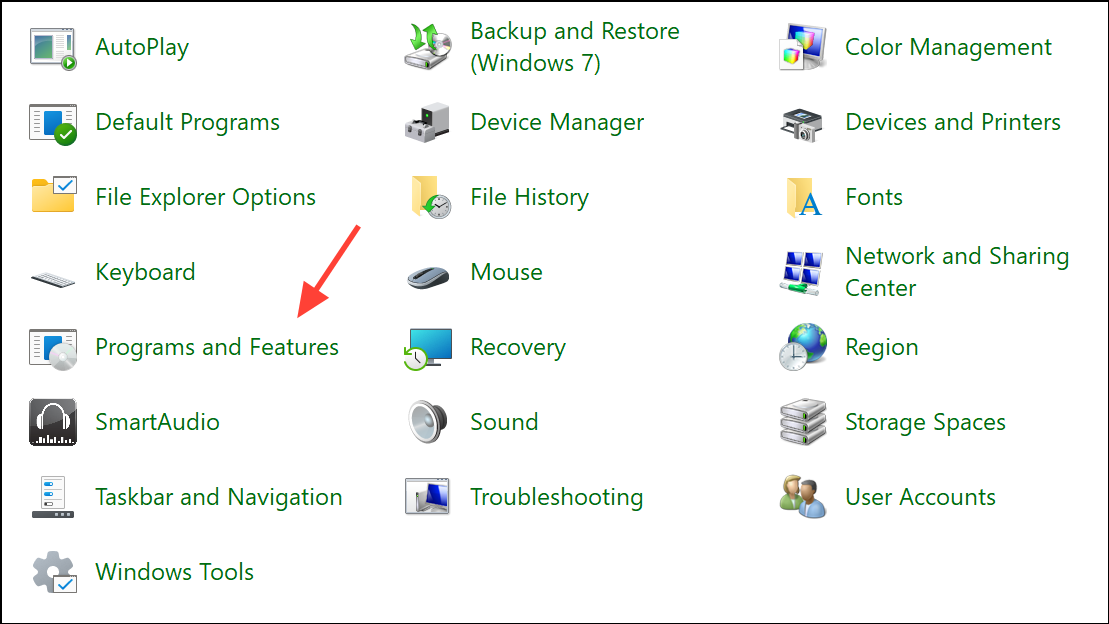Click the File History folder icon
This screenshot has height=624, width=1109.
coord(428,198)
